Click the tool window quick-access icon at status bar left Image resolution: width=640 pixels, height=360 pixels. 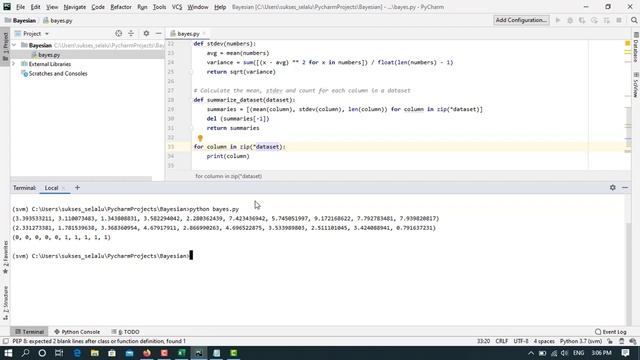(5, 341)
